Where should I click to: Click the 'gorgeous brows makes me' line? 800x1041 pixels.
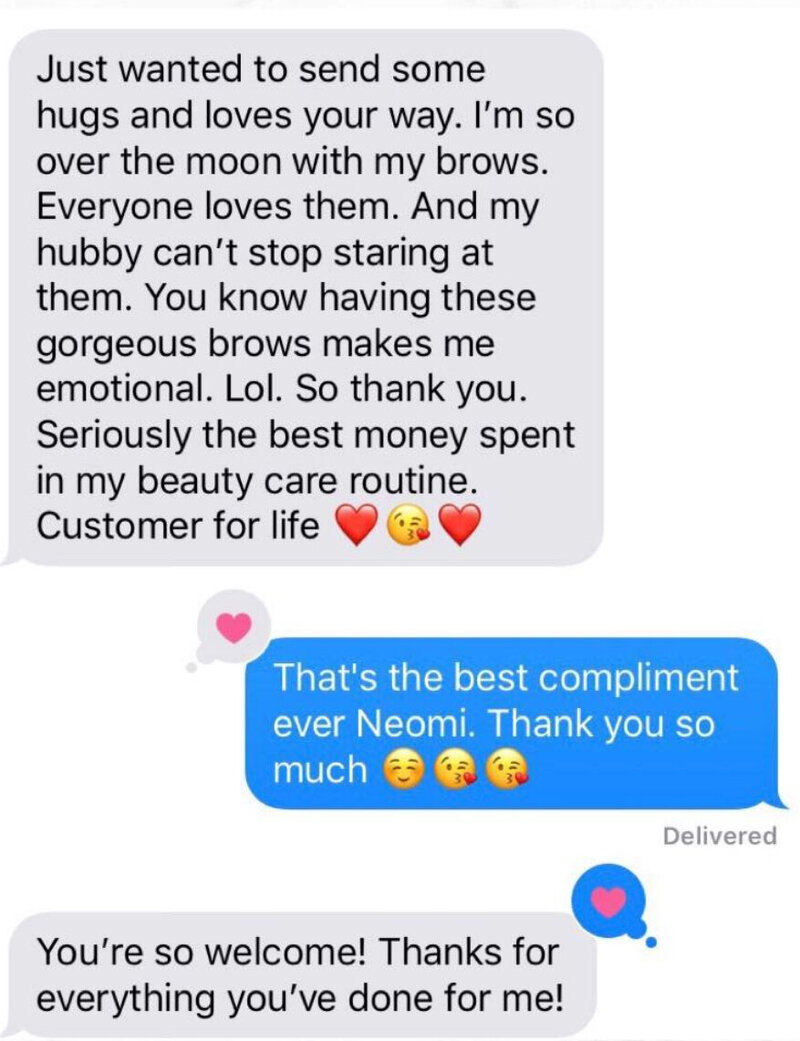(x=266, y=345)
